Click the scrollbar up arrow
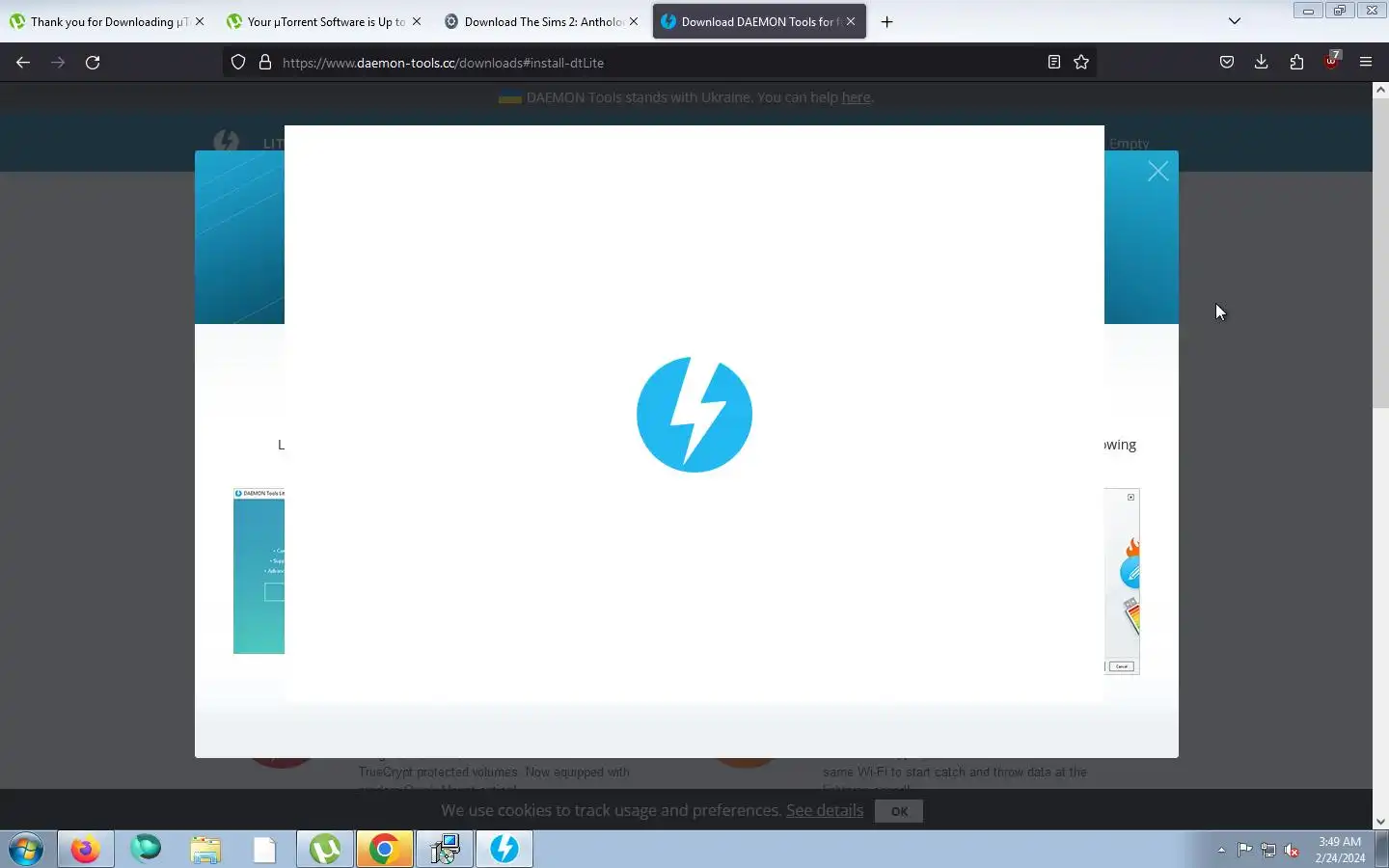 click(x=1380, y=90)
